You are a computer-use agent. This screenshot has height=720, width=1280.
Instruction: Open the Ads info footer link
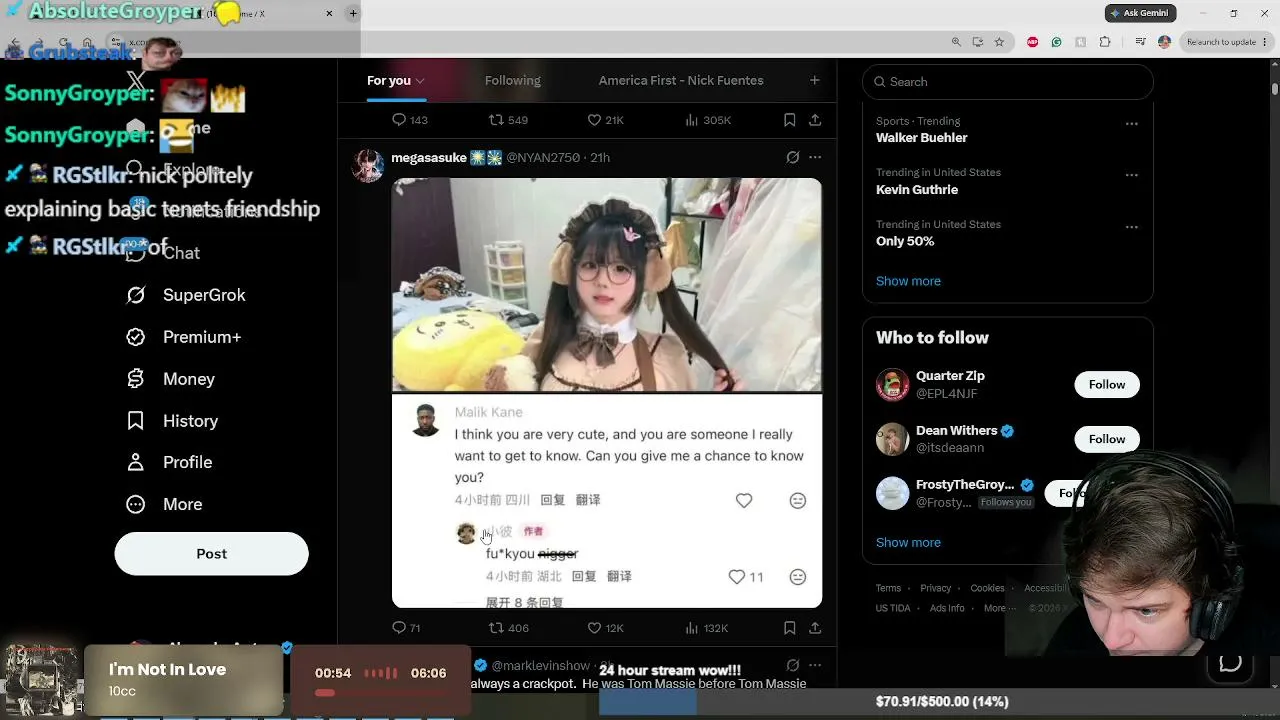click(x=947, y=608)
